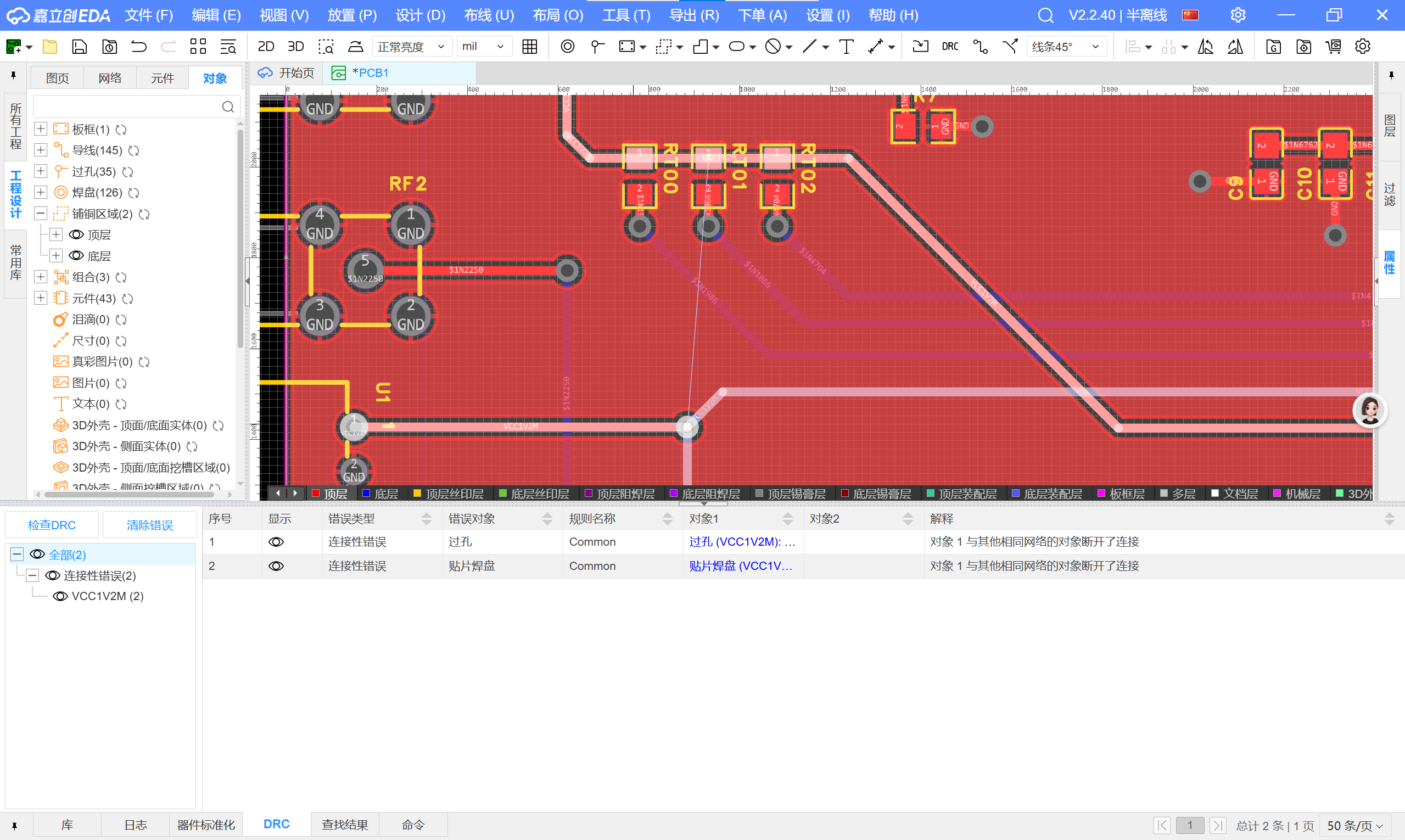Switch to the 网络 tab
This screenshot has height=840, width=1405.
110,78
